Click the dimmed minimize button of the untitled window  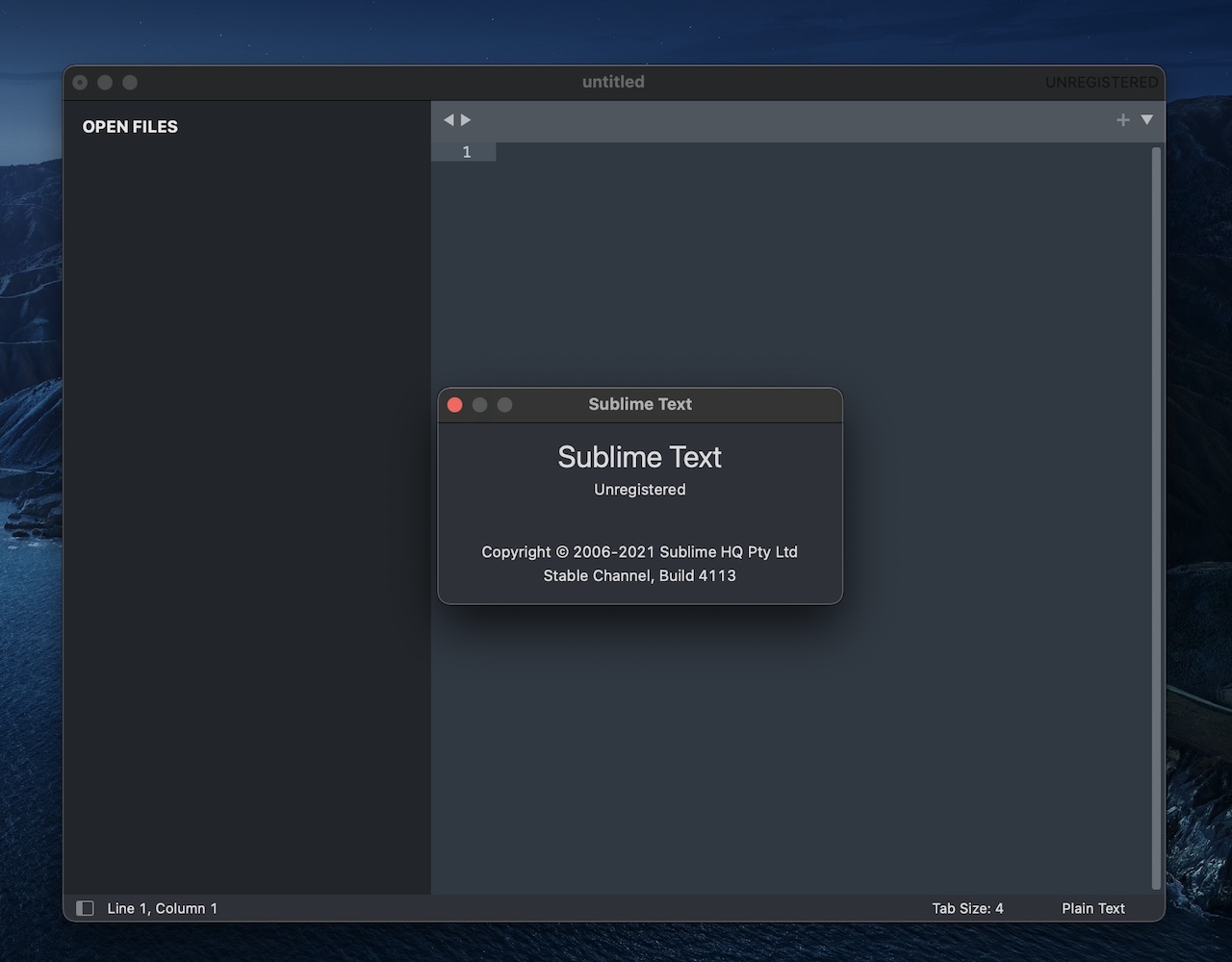pyautogui.click(x=105, y=83)
